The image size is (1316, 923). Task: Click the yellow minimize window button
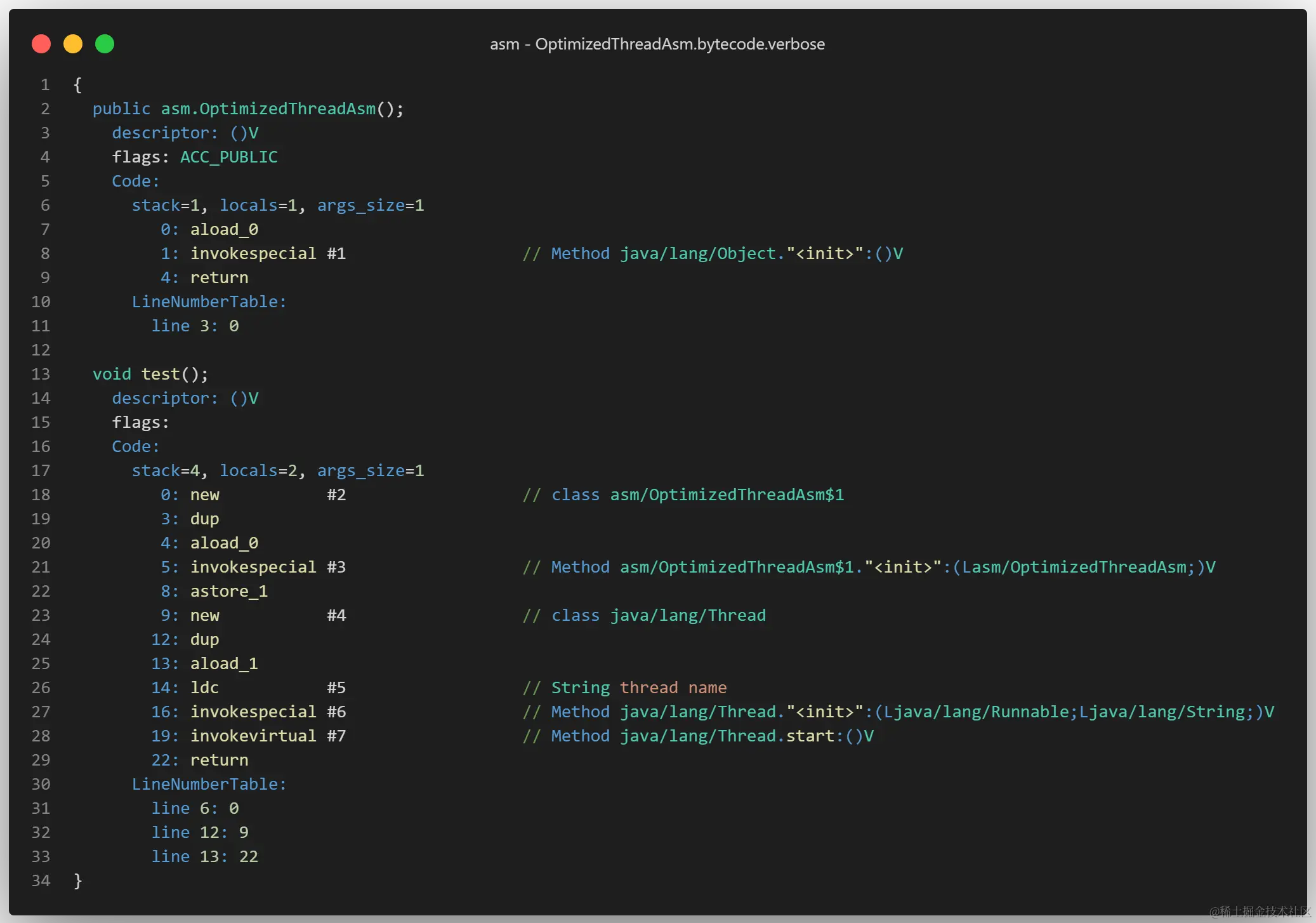coord(73,44)
